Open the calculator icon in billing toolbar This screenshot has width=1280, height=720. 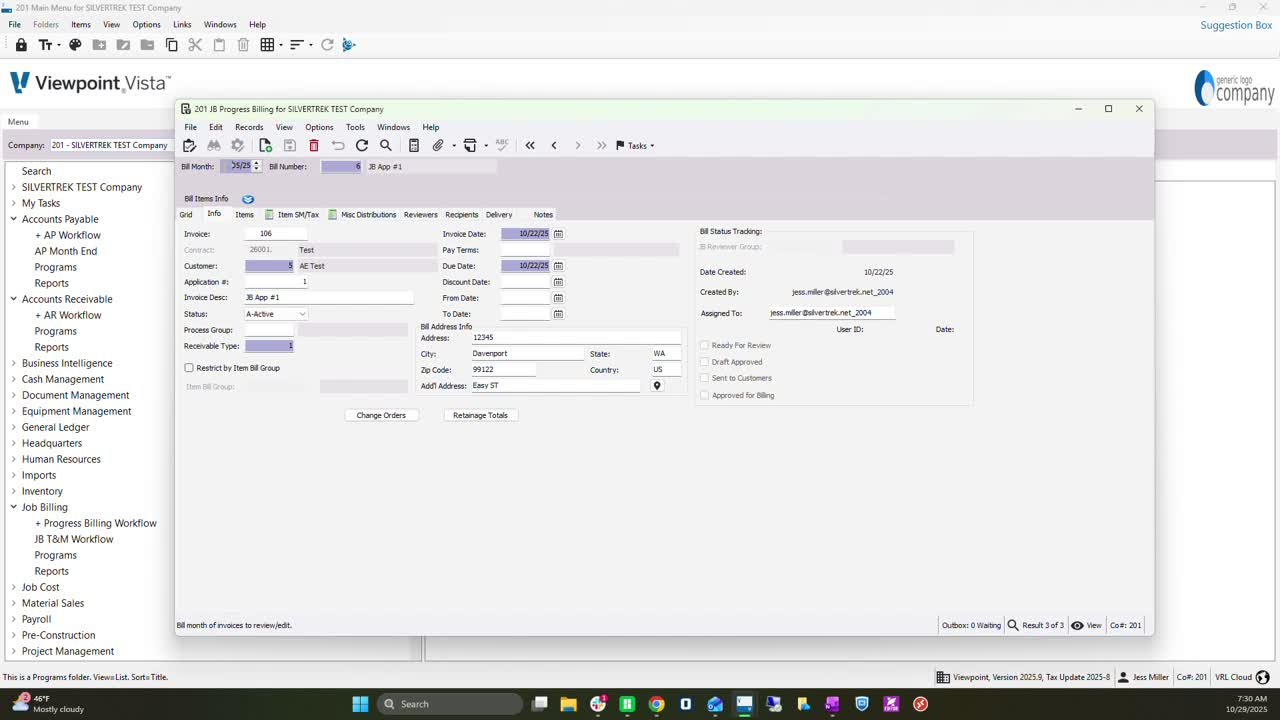point(414,146)
